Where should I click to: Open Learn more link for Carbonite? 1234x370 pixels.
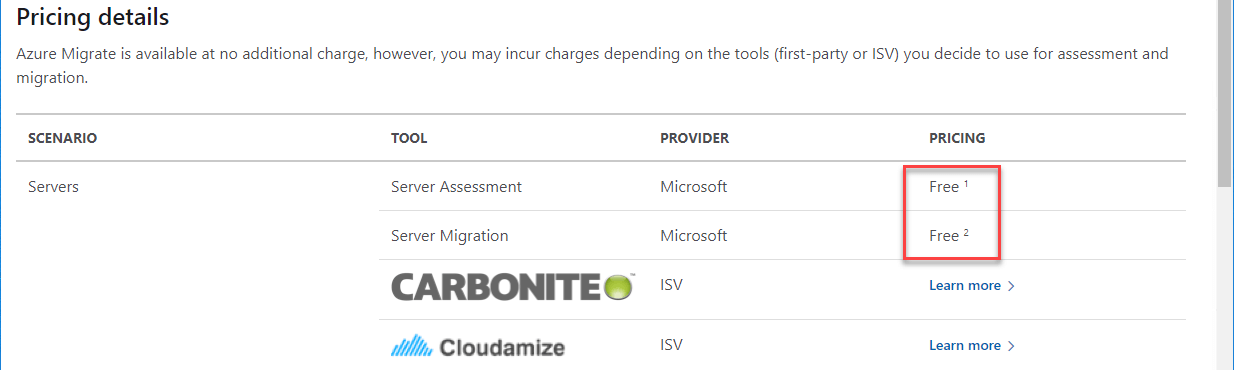click(965, 286)
